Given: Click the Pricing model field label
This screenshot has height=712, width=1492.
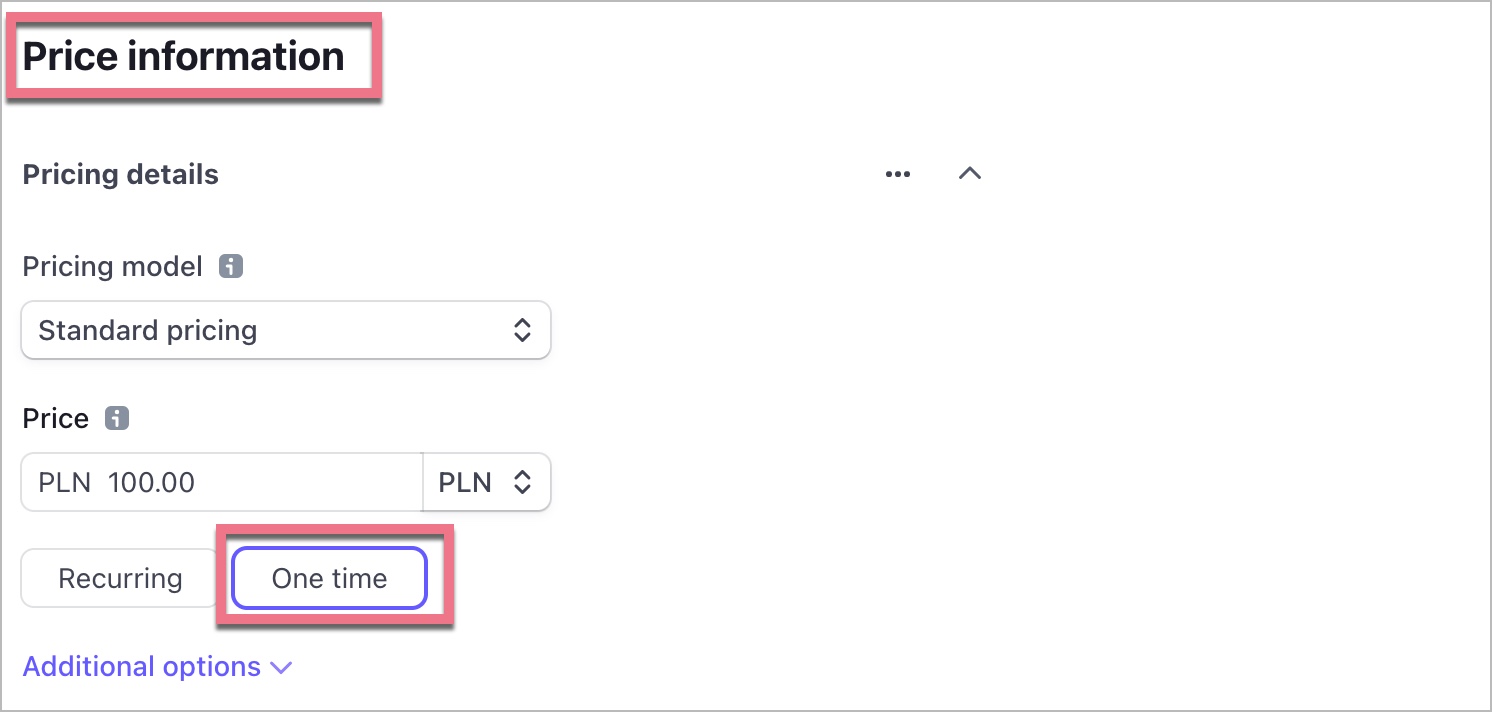Looking at the screenshot, I should [112, 267].
